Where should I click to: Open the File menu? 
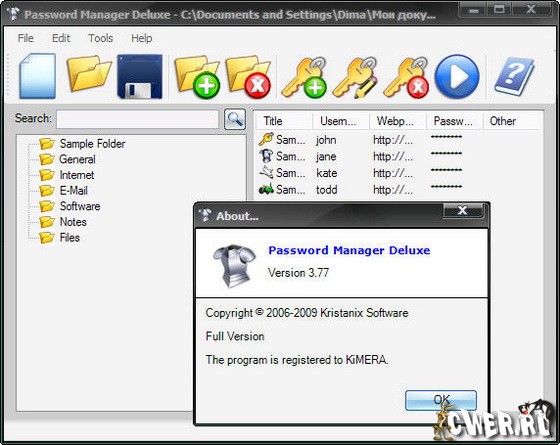click(x=26, y=38)
